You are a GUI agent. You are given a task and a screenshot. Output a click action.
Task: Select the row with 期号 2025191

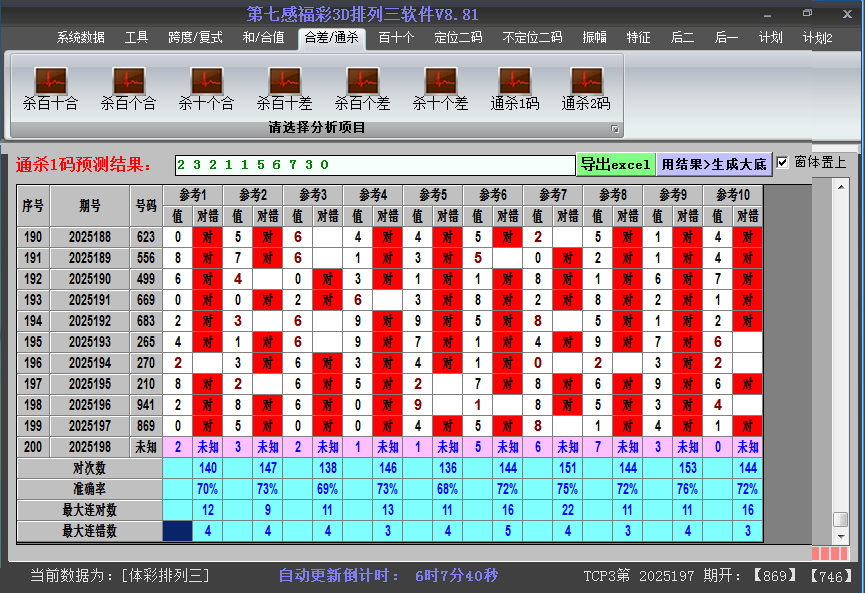pos(389,300)
